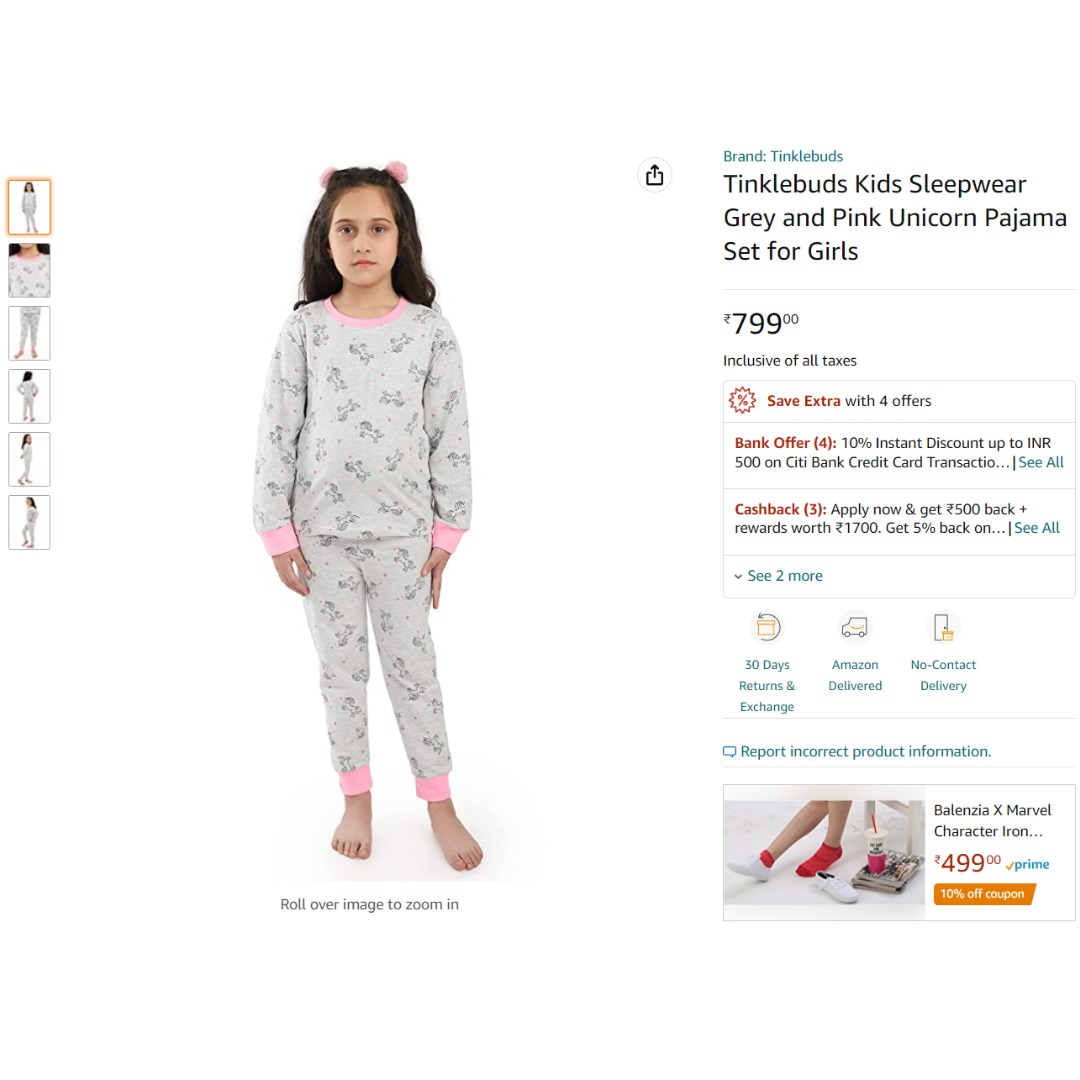The width and height of the screenshot is (1080, 1080).
Task: Open See All for Bank Offer
Action: point(1041,462)
